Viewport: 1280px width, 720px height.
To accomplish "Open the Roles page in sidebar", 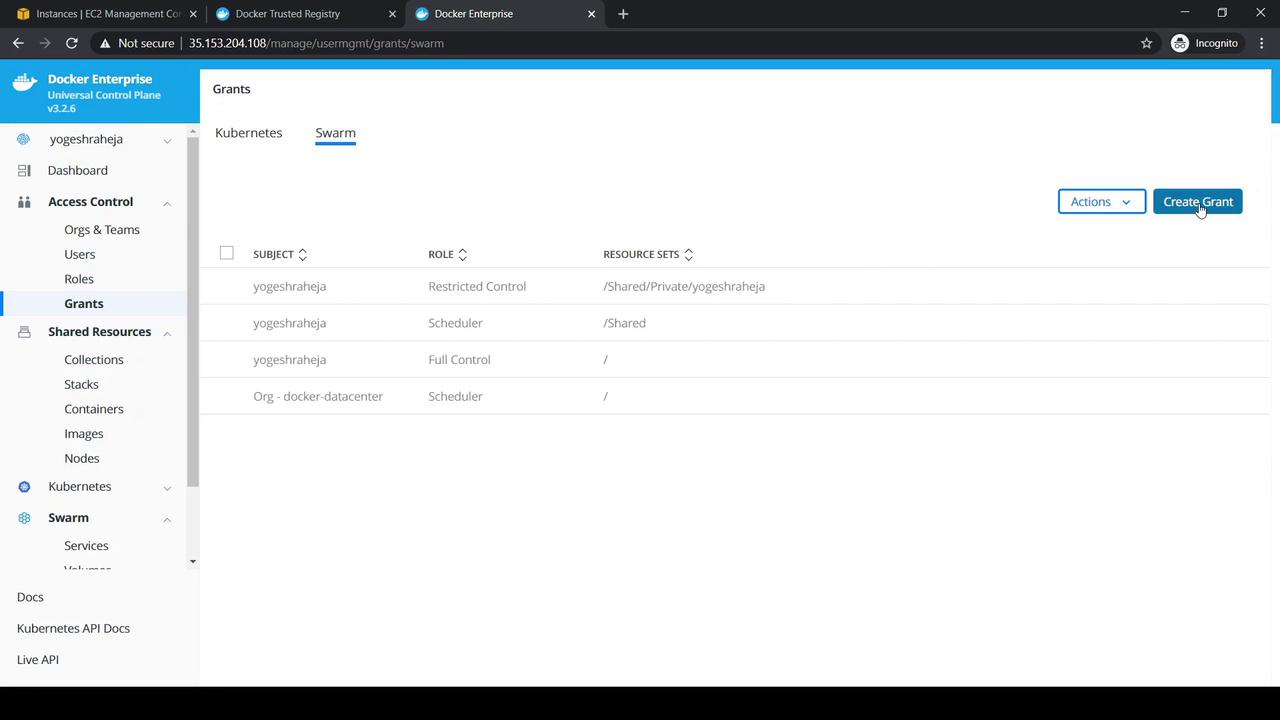I will [x=79, y=279].
